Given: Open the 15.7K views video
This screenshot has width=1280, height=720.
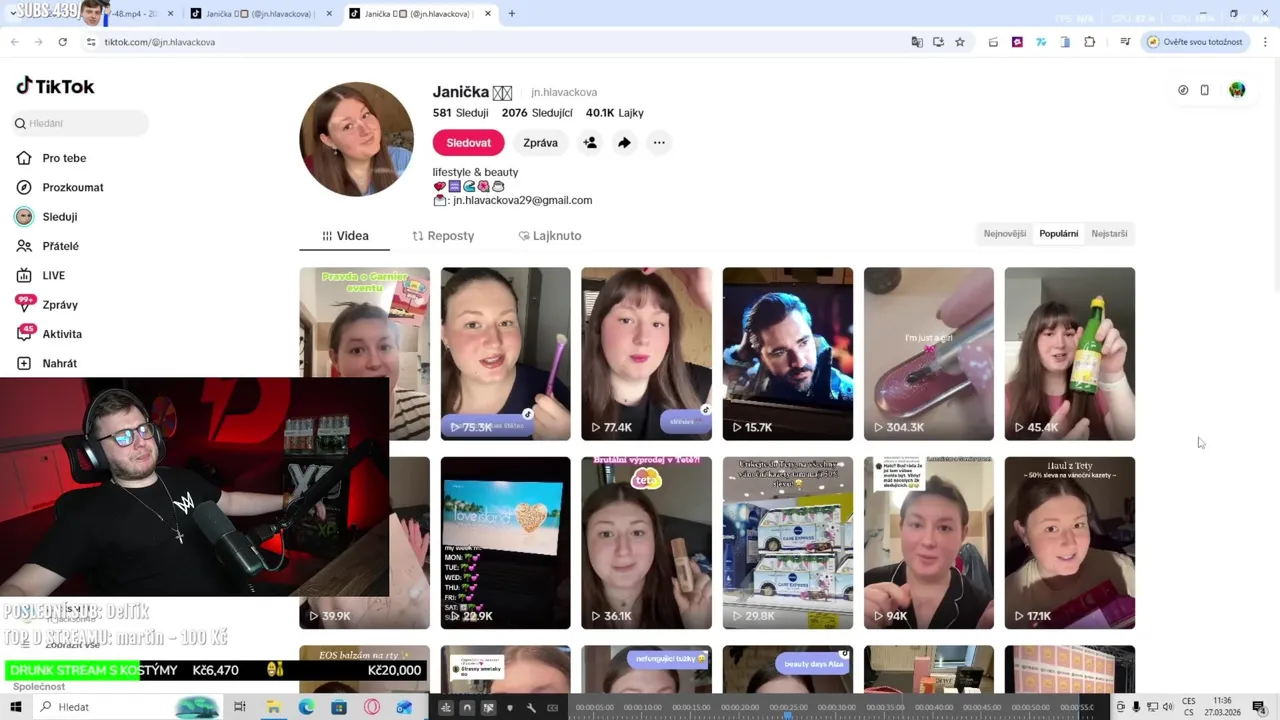Looking at the screenshot, I should click(x=788, y=353).
